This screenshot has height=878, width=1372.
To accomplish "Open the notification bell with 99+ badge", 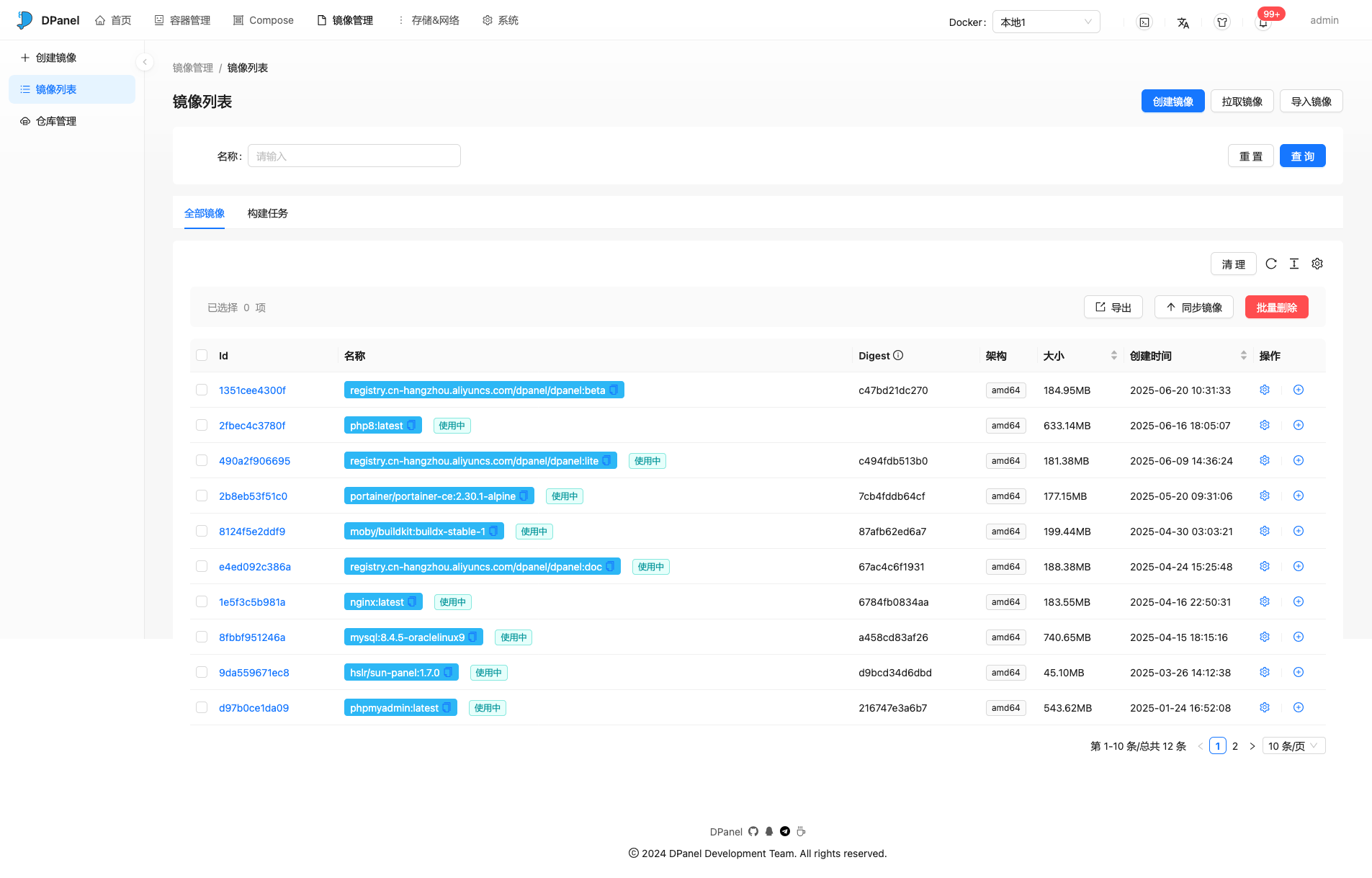I will click(x=1263, y=22).
